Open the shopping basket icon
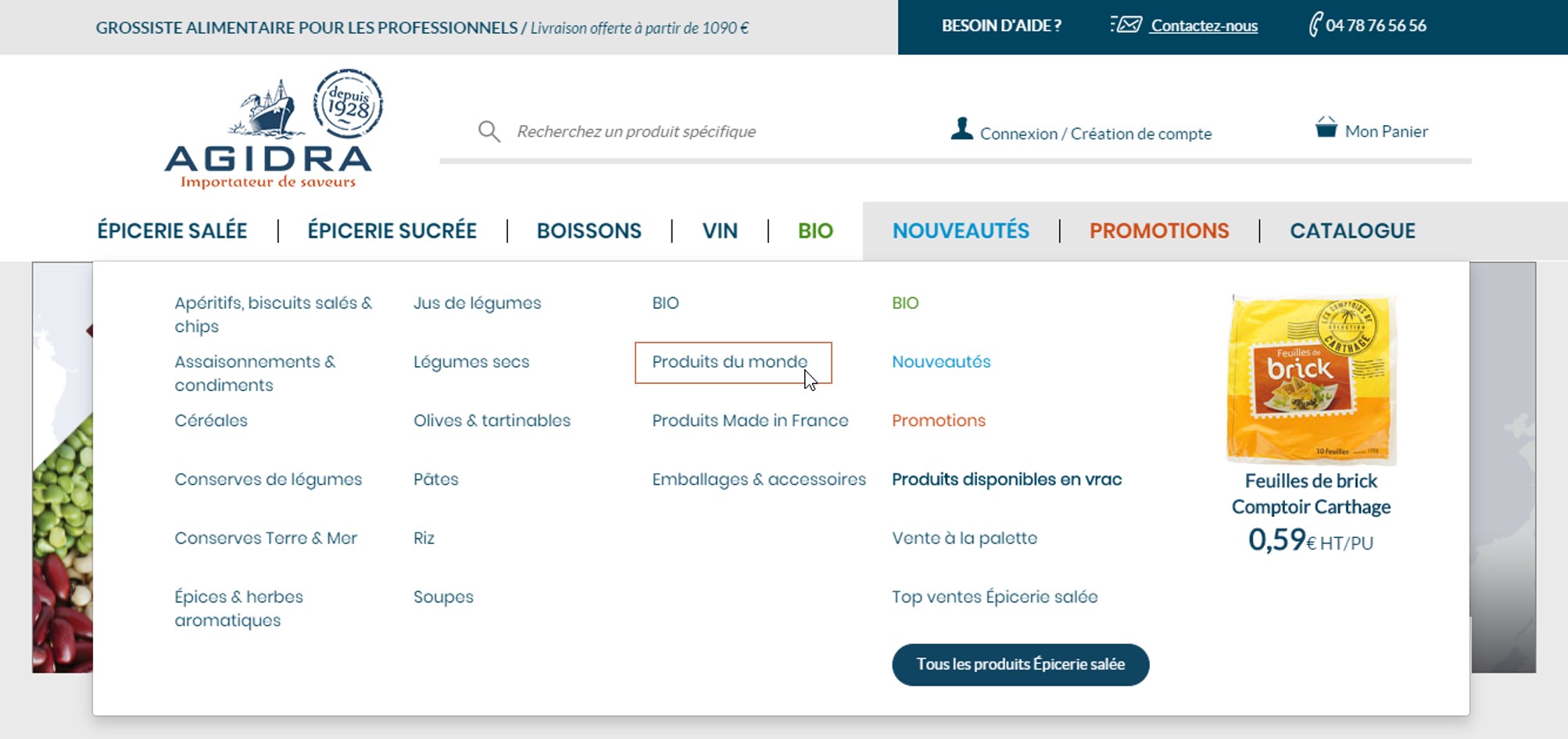The width and height of the screenshot is (1568, 739). 1326,127
